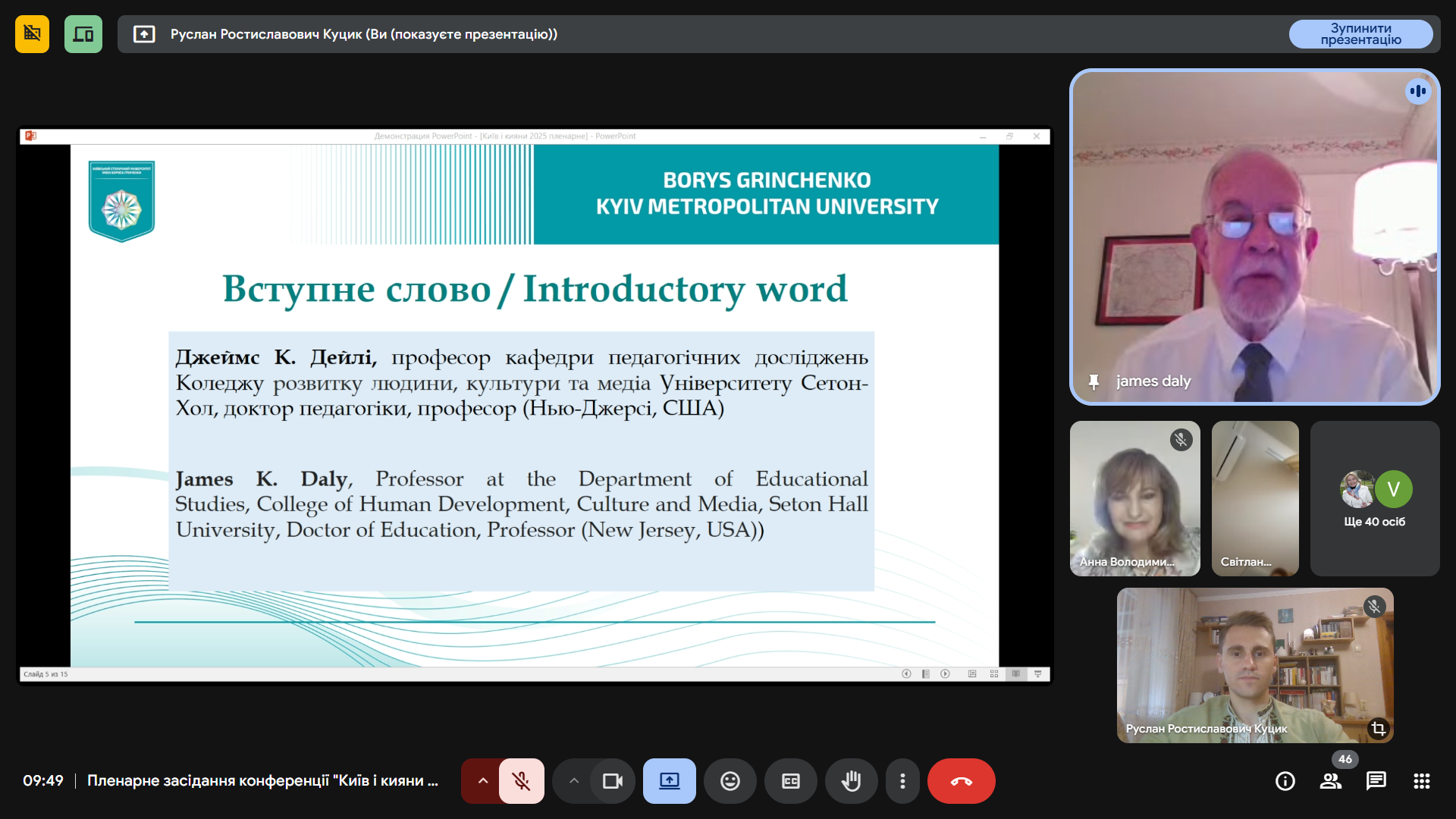Click the present screen button
The height and width of the screenshot is (819, 1456).
click(669, 781)
